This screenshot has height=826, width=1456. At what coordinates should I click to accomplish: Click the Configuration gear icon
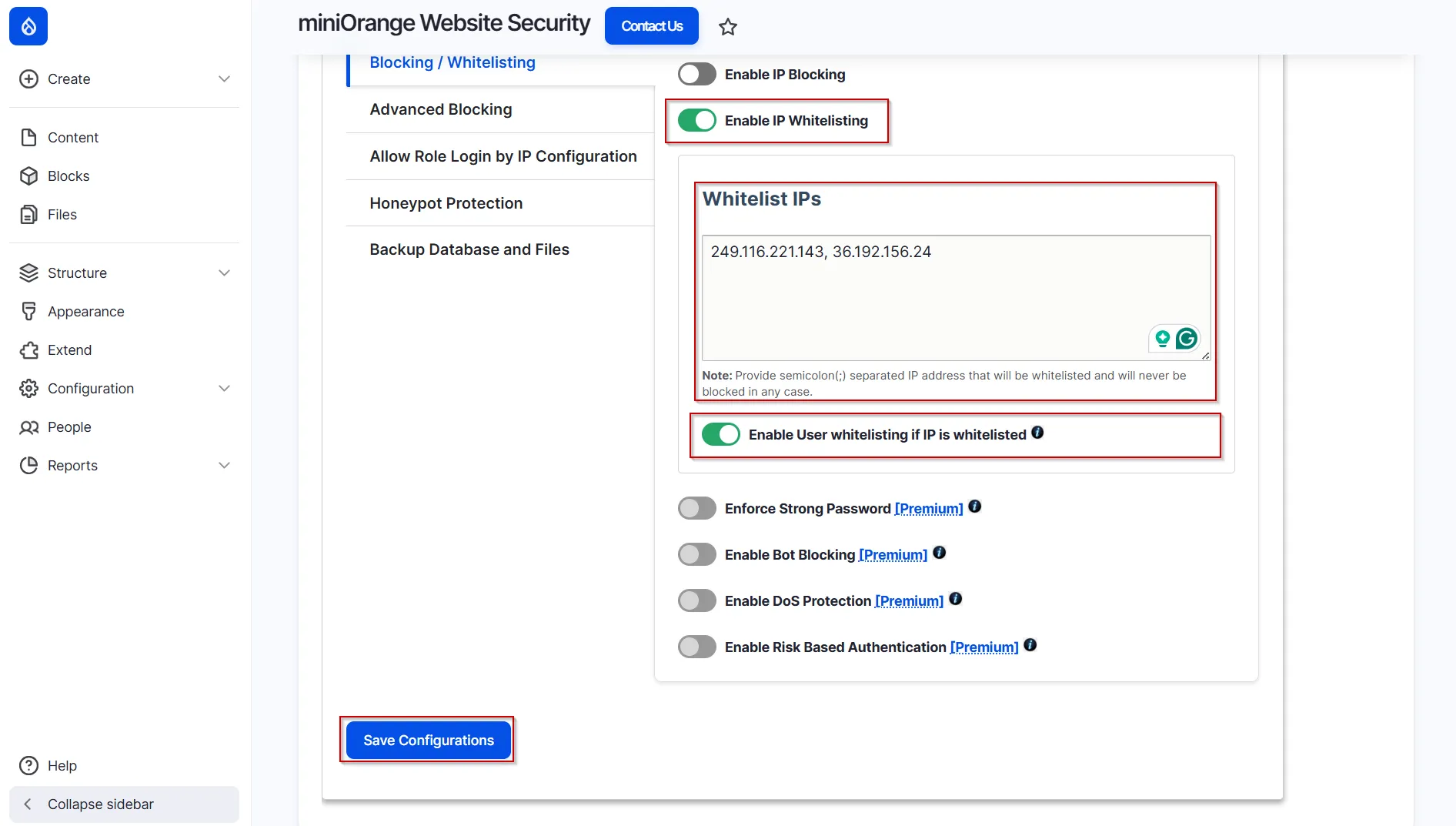click(28, 389)
